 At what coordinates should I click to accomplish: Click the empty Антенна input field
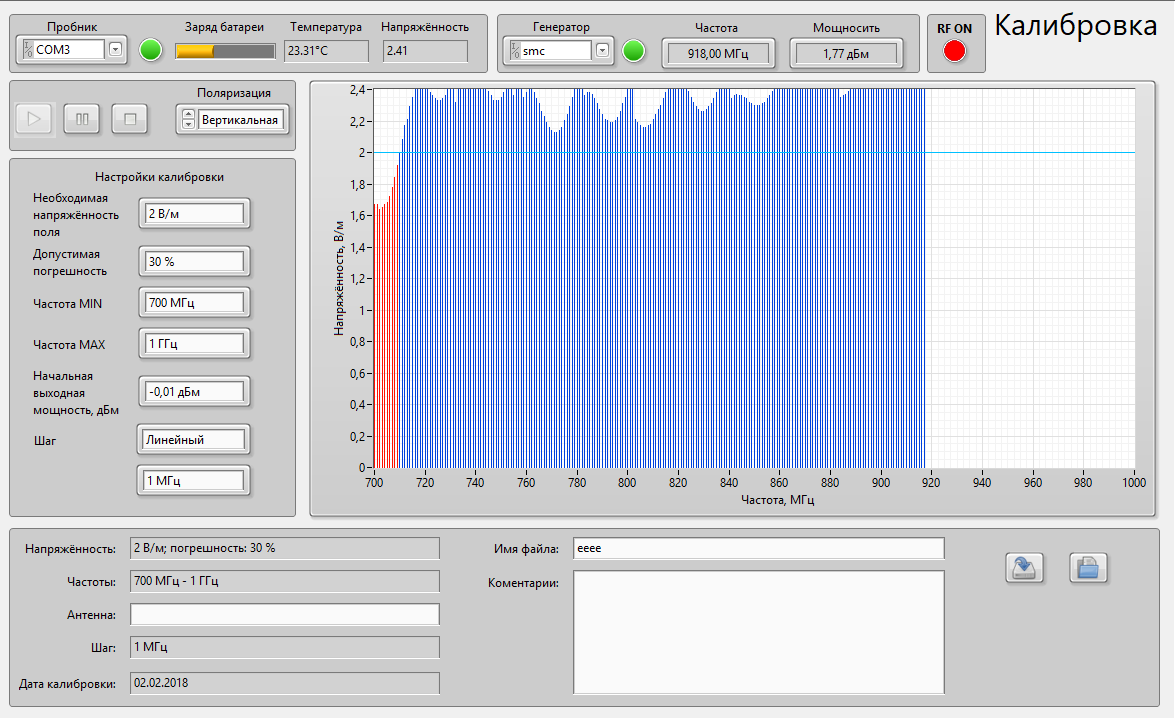[x=284, y=614]
